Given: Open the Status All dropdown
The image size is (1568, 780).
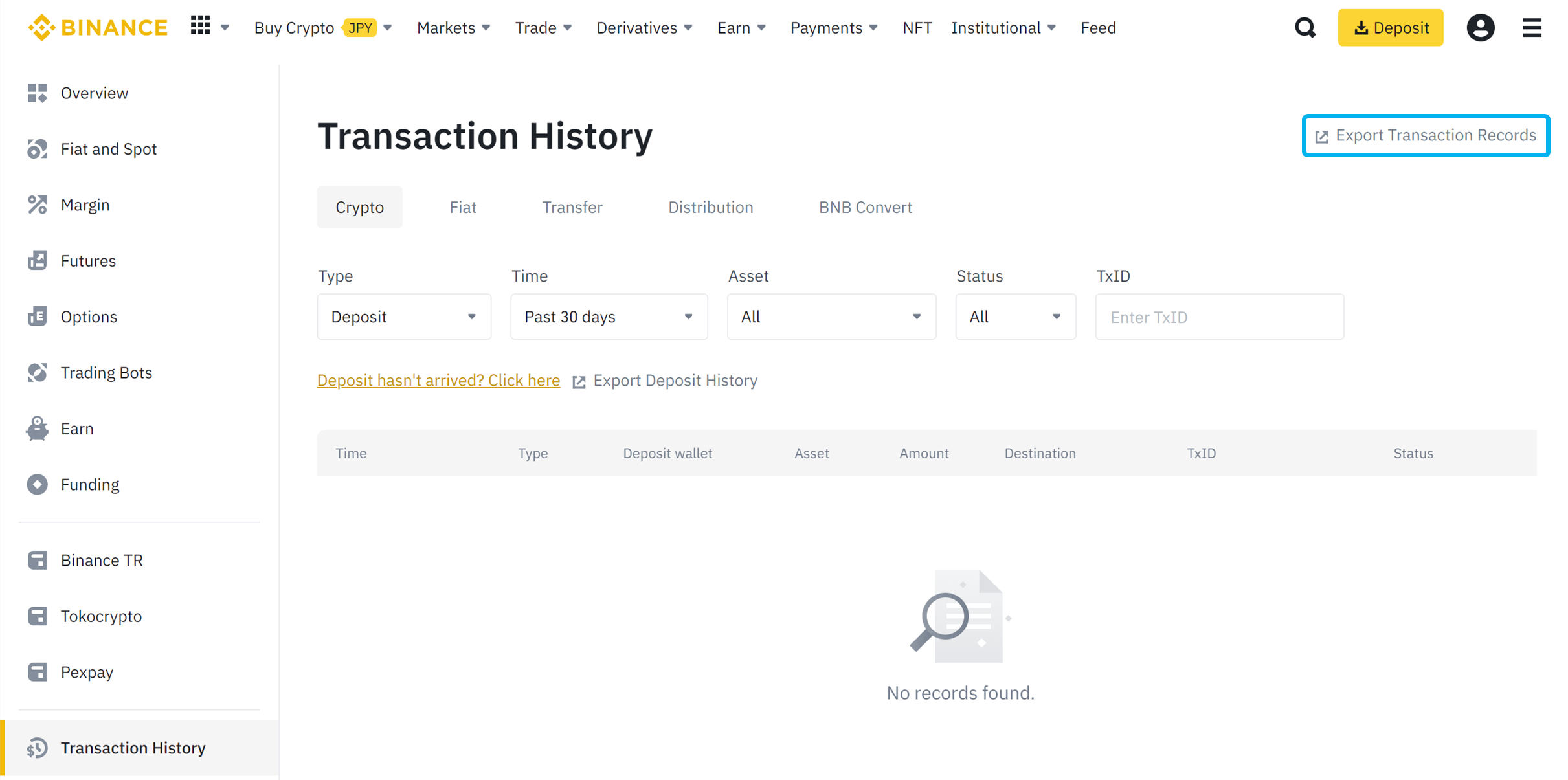Looking at the screenshot, I should [1016, 317].
